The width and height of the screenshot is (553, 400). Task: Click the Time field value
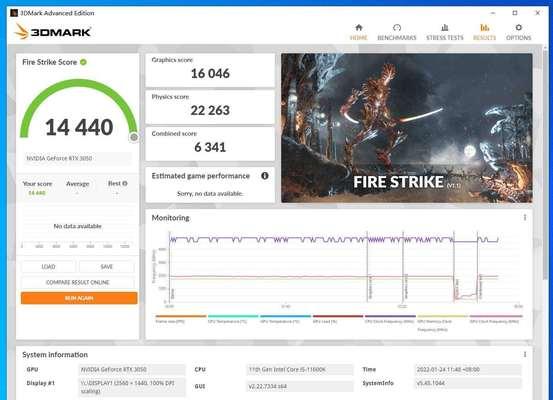[x=467, y=369]
